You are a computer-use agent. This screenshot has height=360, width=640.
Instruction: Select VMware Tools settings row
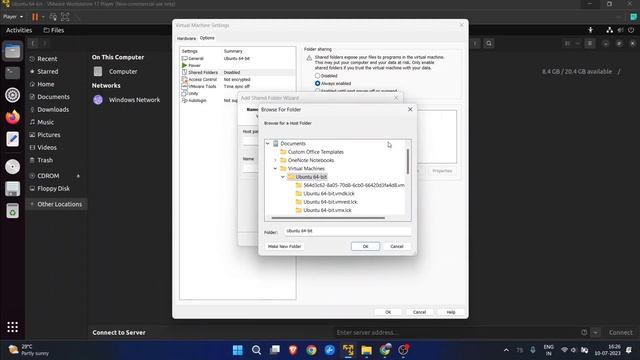click(x=238, y=86)
